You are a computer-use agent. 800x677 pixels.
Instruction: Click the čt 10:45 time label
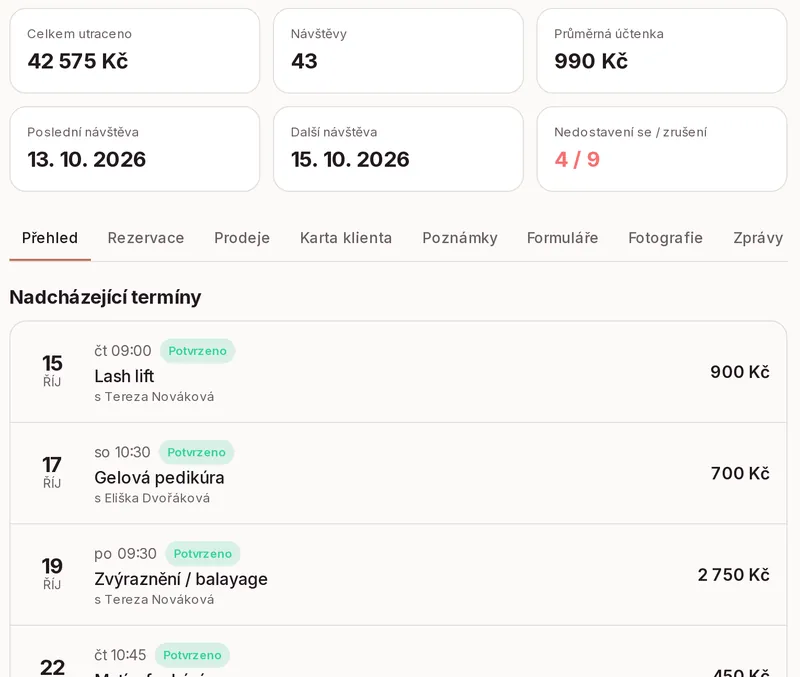(x=120, y=655)
